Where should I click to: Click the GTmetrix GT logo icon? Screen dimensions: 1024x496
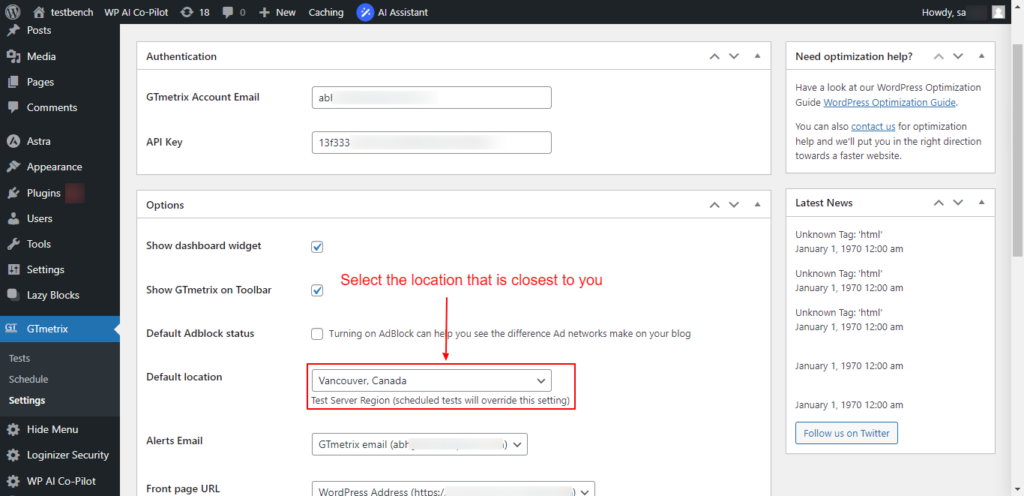coord(11,329)
